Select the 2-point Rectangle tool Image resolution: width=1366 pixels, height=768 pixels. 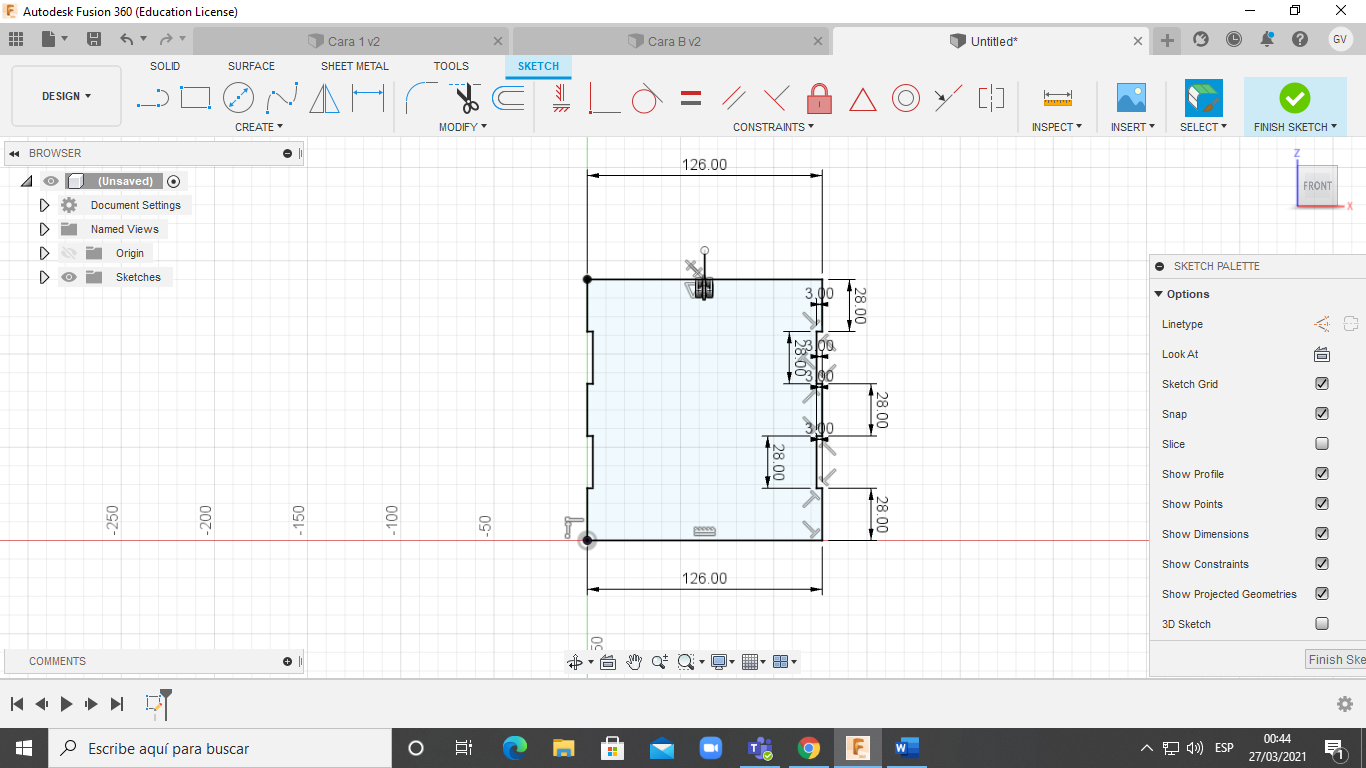coord(195,98)
